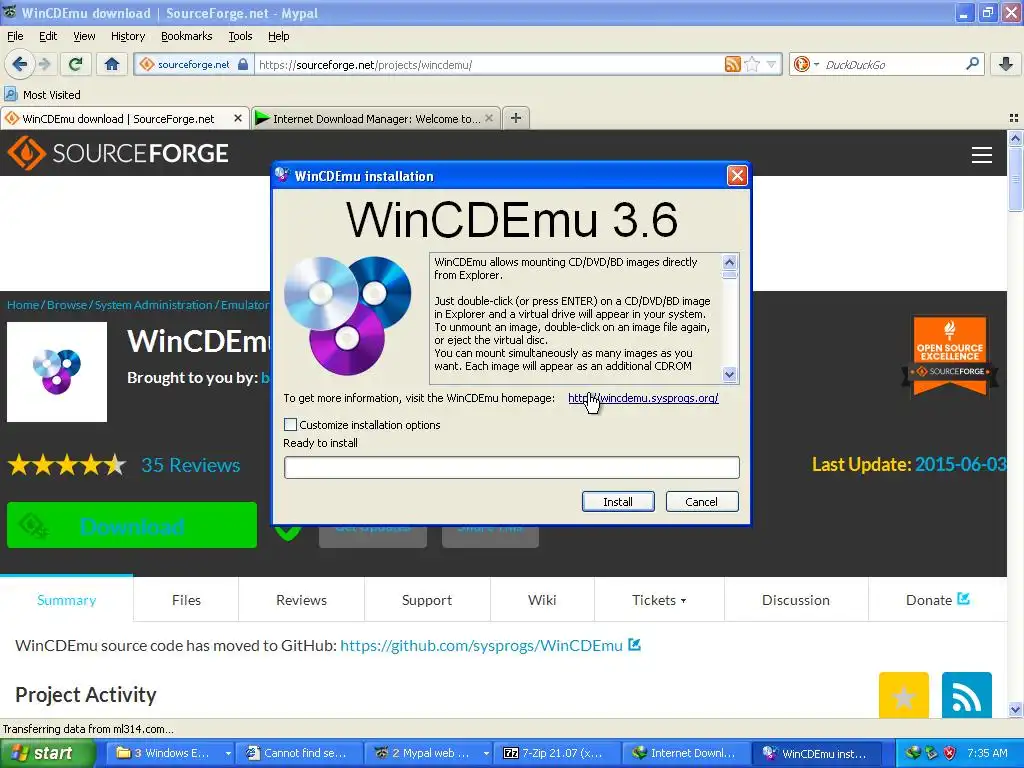
Task: Go forward with the browser forward arrow
Action: tap(44, 64)
